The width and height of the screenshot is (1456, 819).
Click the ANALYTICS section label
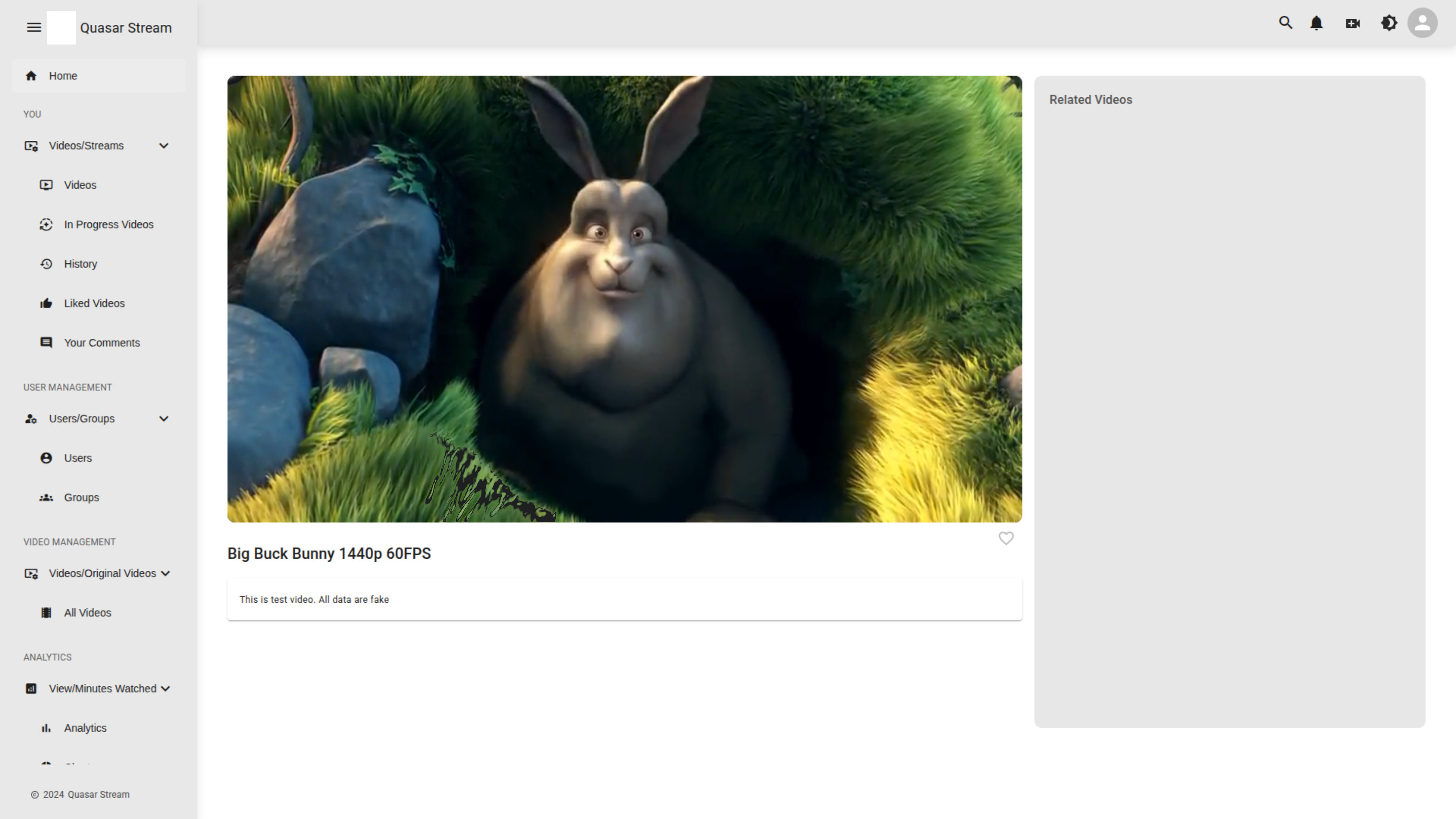47,657
